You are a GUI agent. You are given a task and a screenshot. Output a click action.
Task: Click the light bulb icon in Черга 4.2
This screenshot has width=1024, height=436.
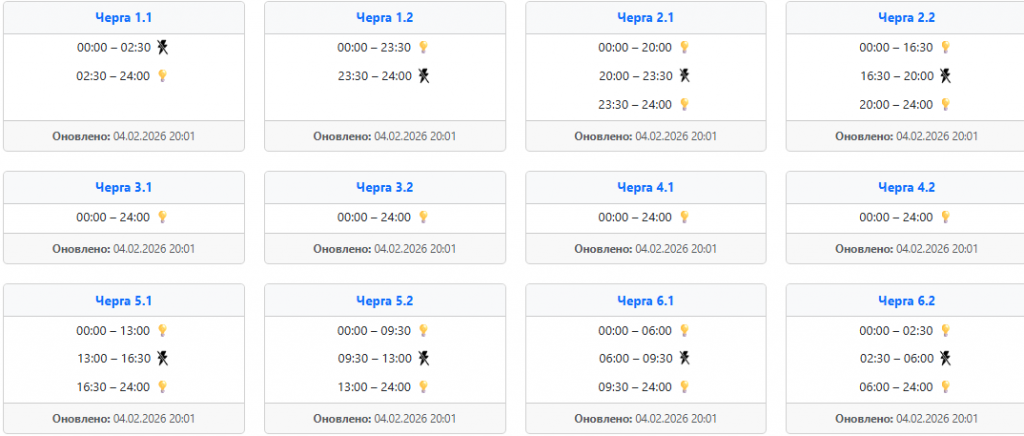(945, 217)
